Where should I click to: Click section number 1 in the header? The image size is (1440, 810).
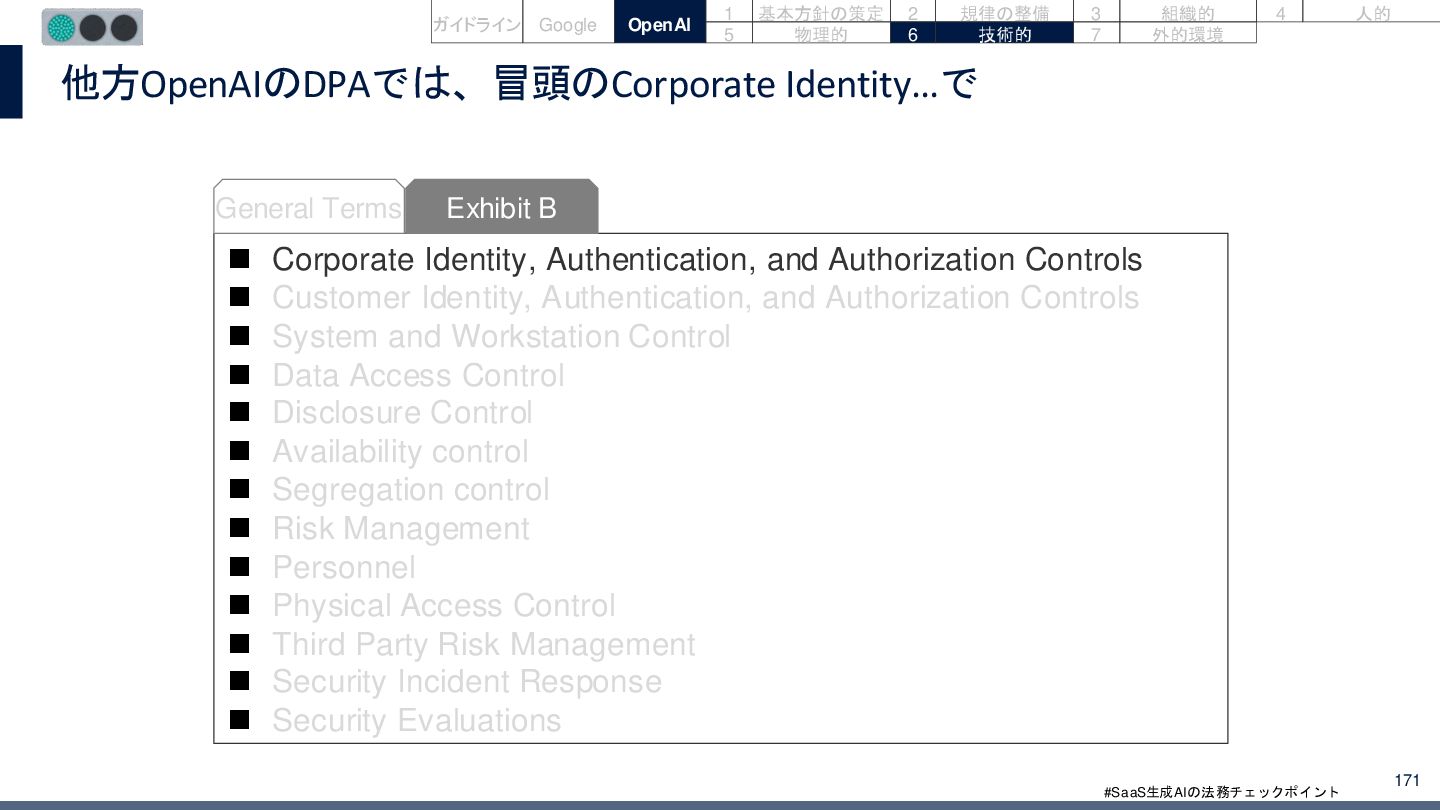point(729,13)
